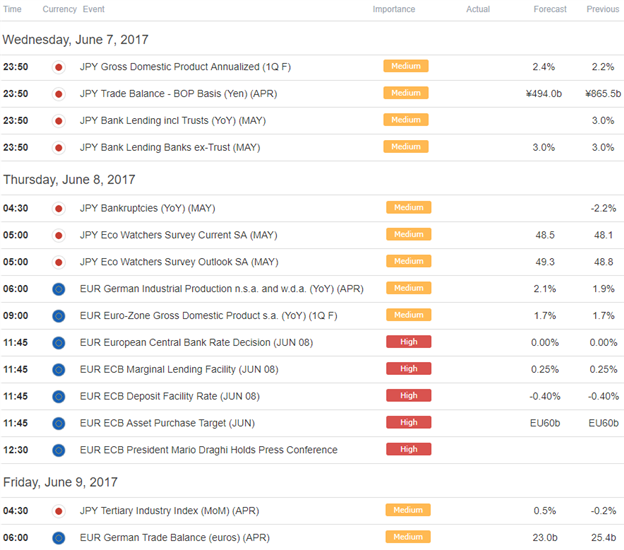624x550 pixels.
Task: Click the ¥494.0b forecast value
Action: [544, 94]
